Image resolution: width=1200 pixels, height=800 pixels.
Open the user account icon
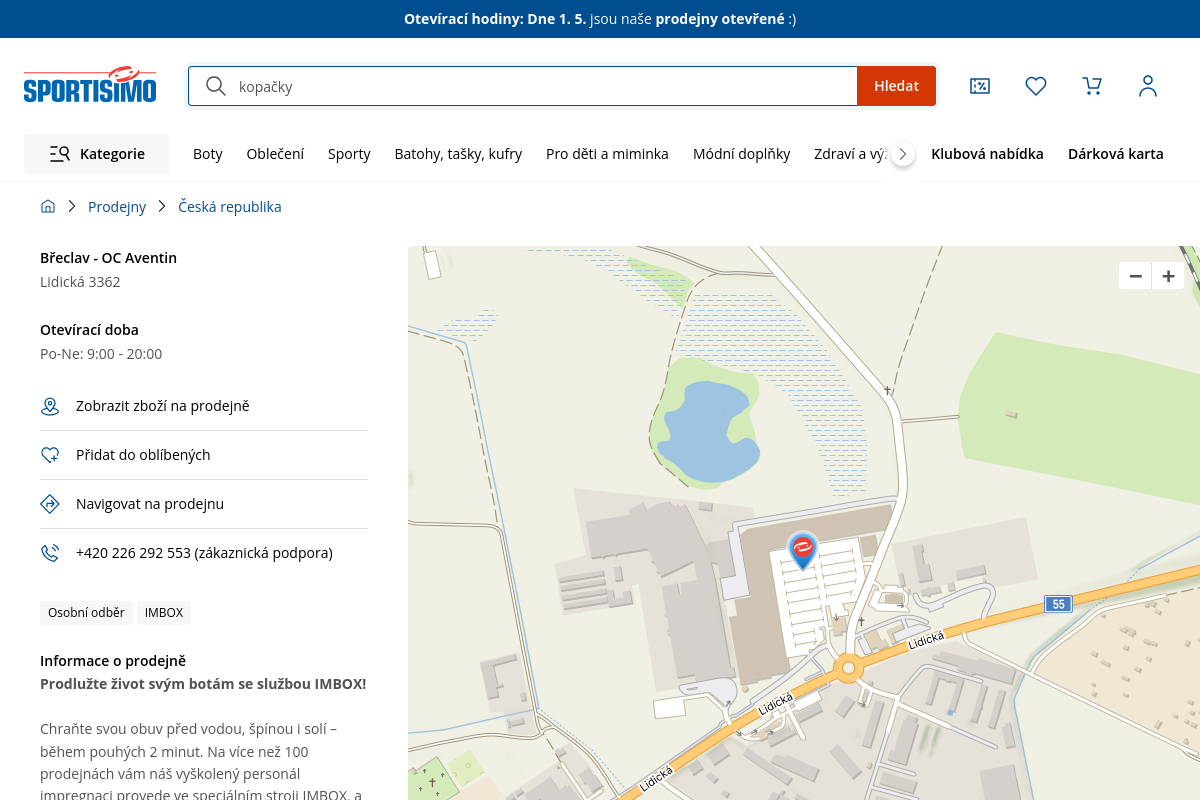click(1148, 86)
